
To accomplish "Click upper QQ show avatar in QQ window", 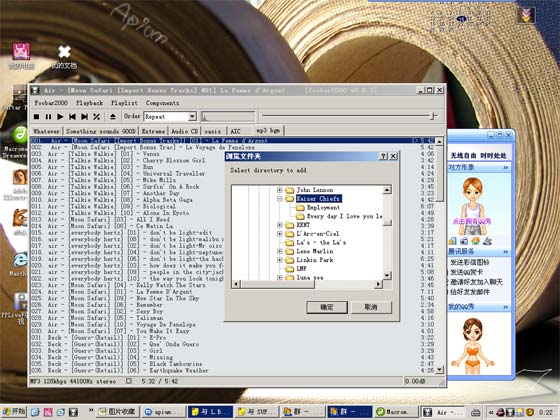I will click(472, 206).
